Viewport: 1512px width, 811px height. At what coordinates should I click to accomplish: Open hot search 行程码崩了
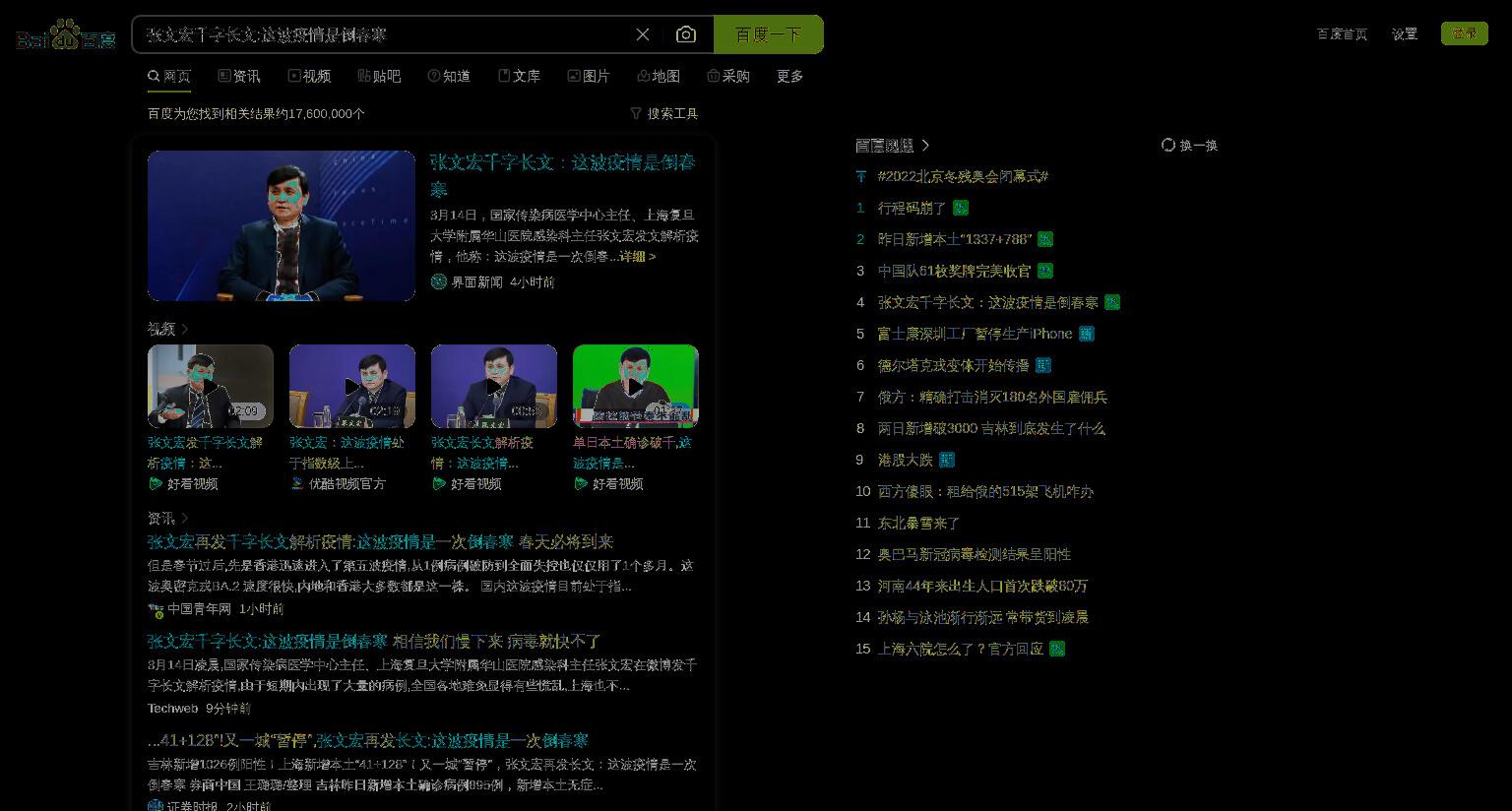click(x=912, y=208)
